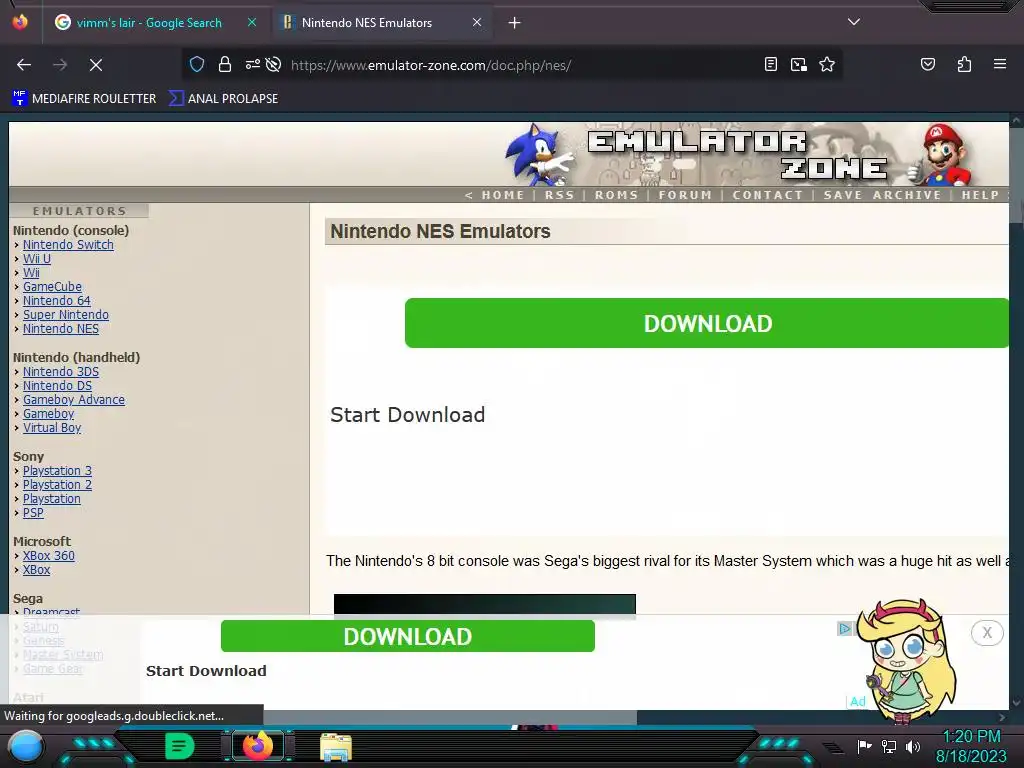The width and height of the screenshot is (1024, 768).
Task: Switch to vimm's lair Google Search tab
Action: pos(148,23)
